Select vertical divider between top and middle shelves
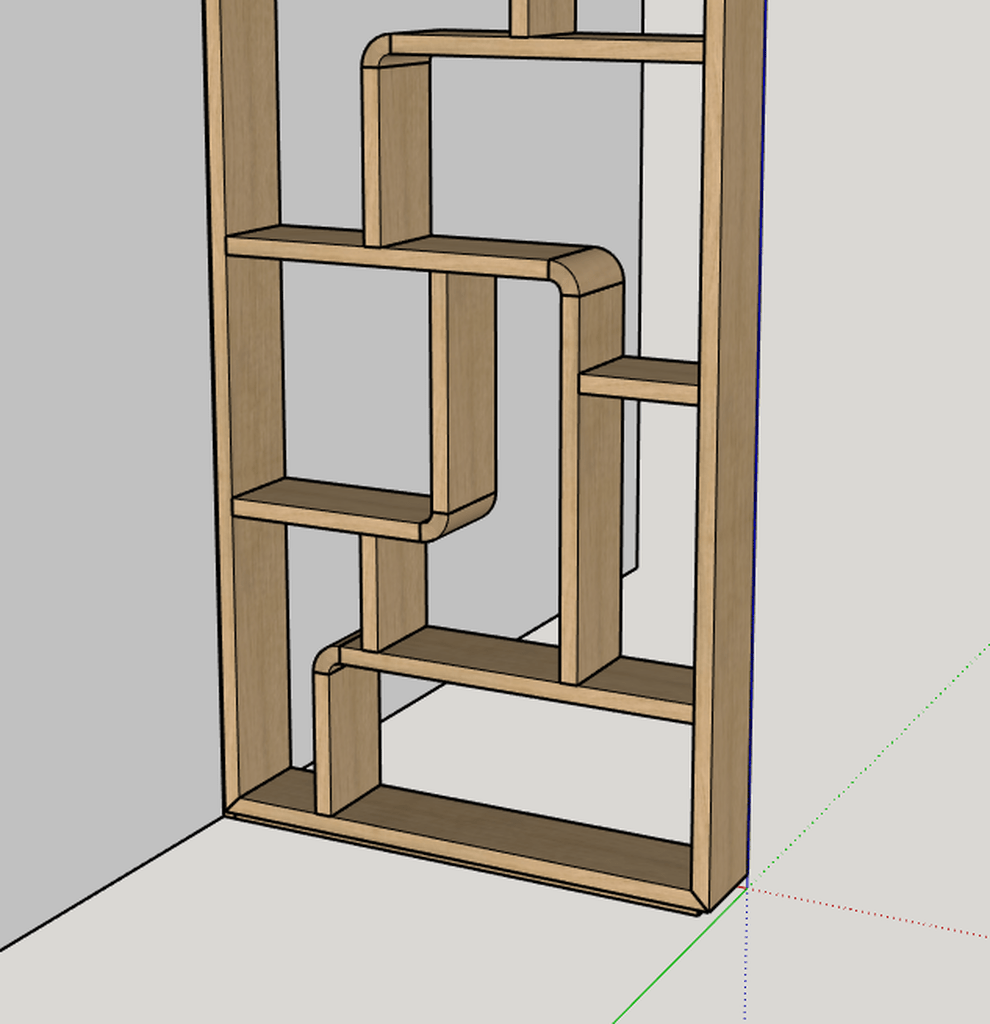Image resolution: width=990 pixels, height=1024 pixels. coord(400,150)
